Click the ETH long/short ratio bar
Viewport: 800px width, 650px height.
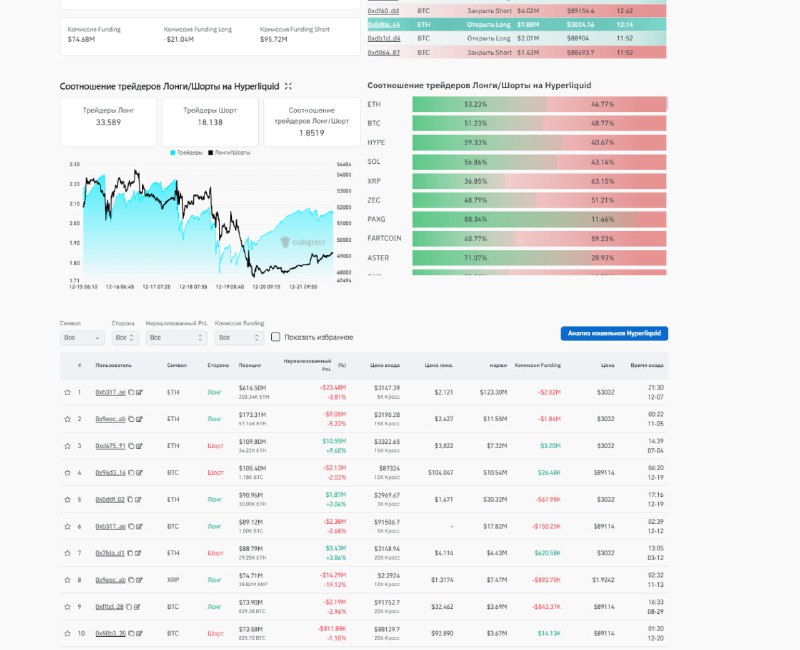(539, 104)
